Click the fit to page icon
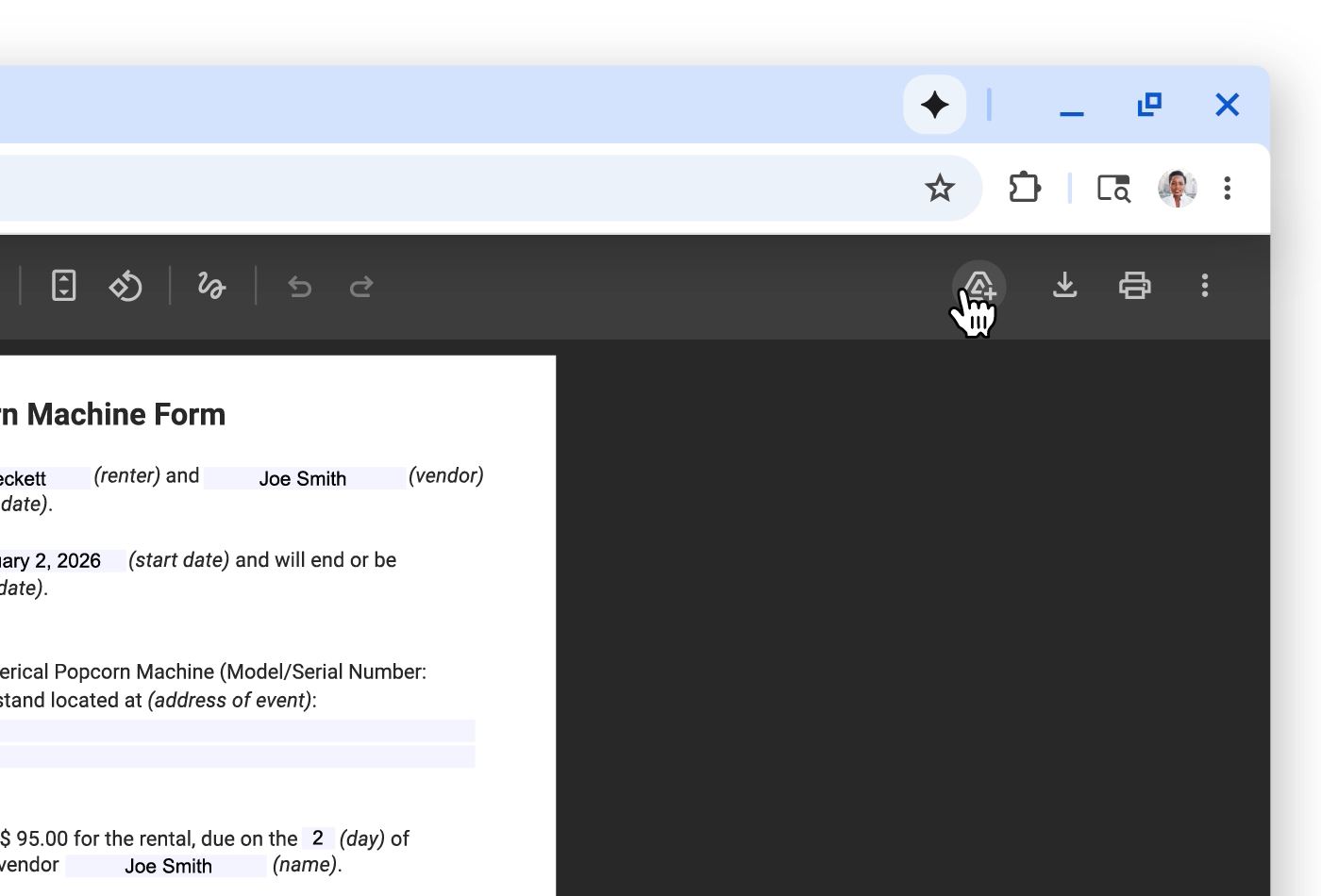The height and width of the screenshot is (896, 1321). pyautogui.click(x=63, y=286)
